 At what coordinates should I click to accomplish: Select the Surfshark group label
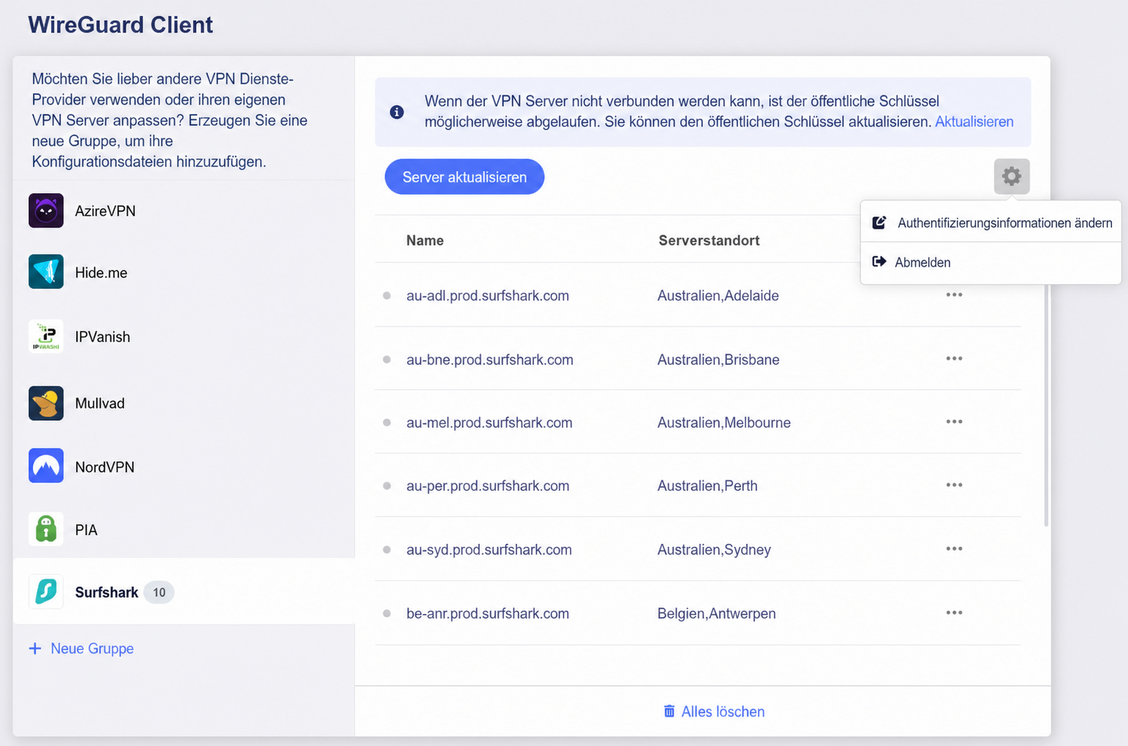106,592
